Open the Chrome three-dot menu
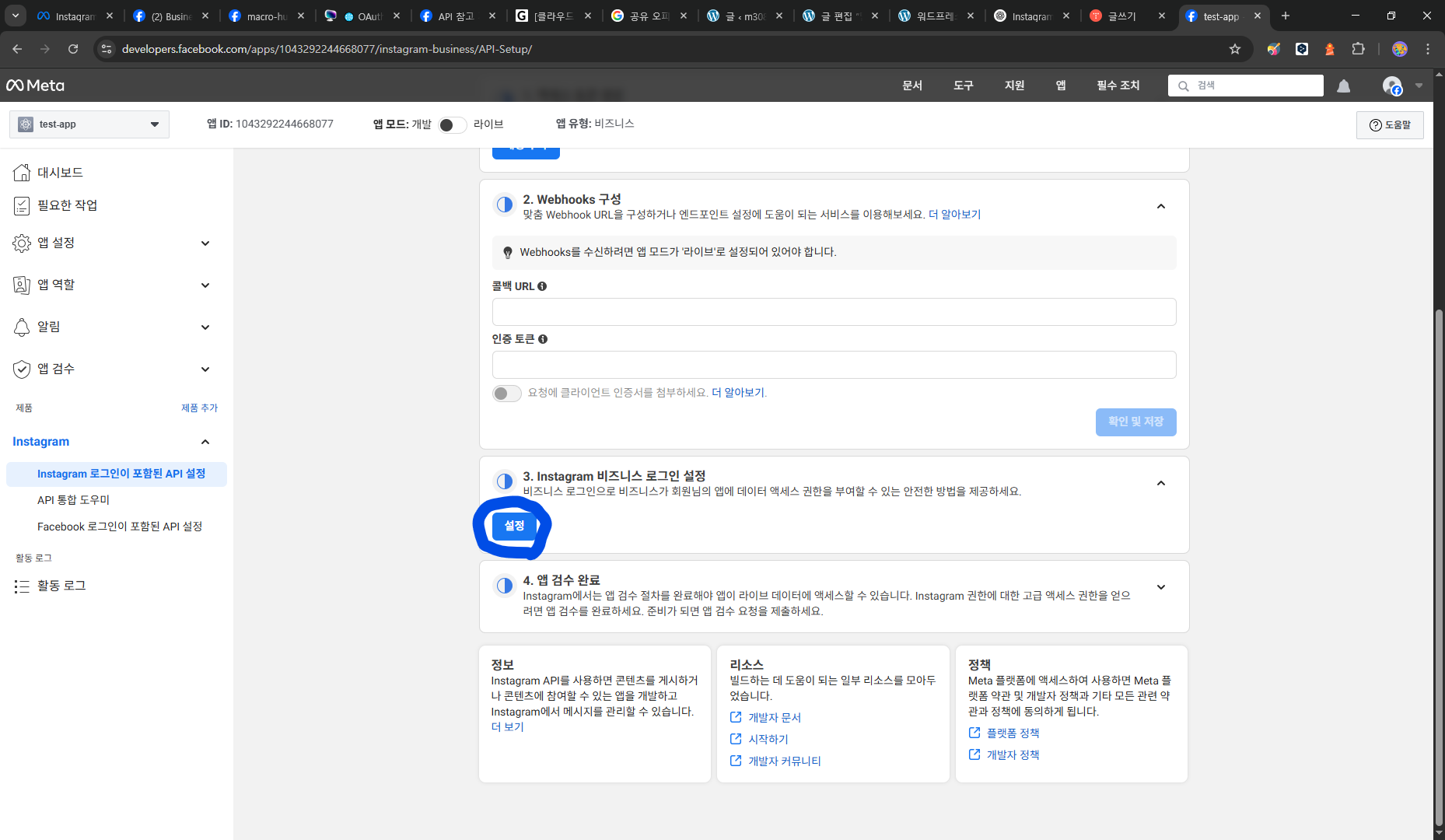The width and height of the screenshot is (1445, 840). pyautogui.click(x=1428, y=49)
